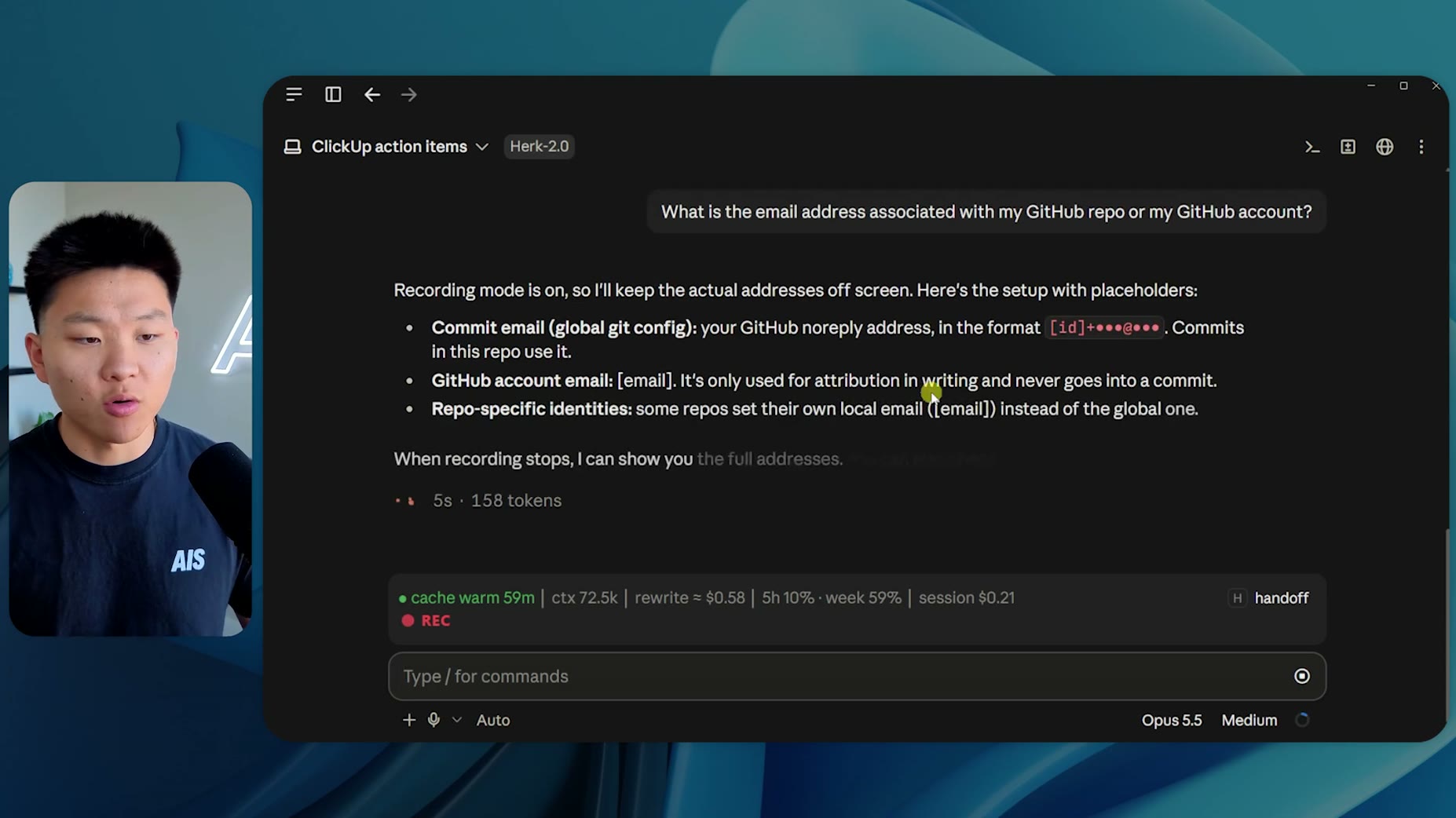Click the download panel icon in header
Image resolution: width=1456 pixels, height=818 pixels.
coord(1348,147)
